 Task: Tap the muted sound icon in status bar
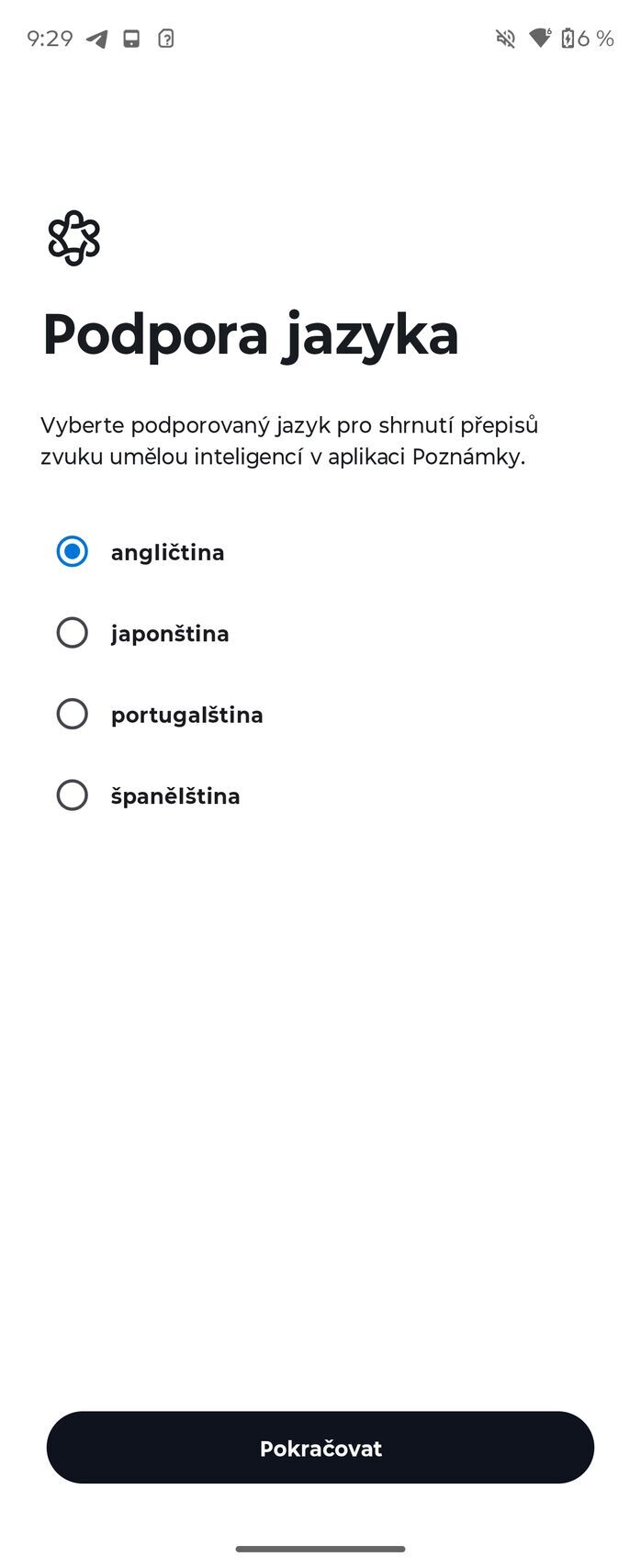click(505, 39)
